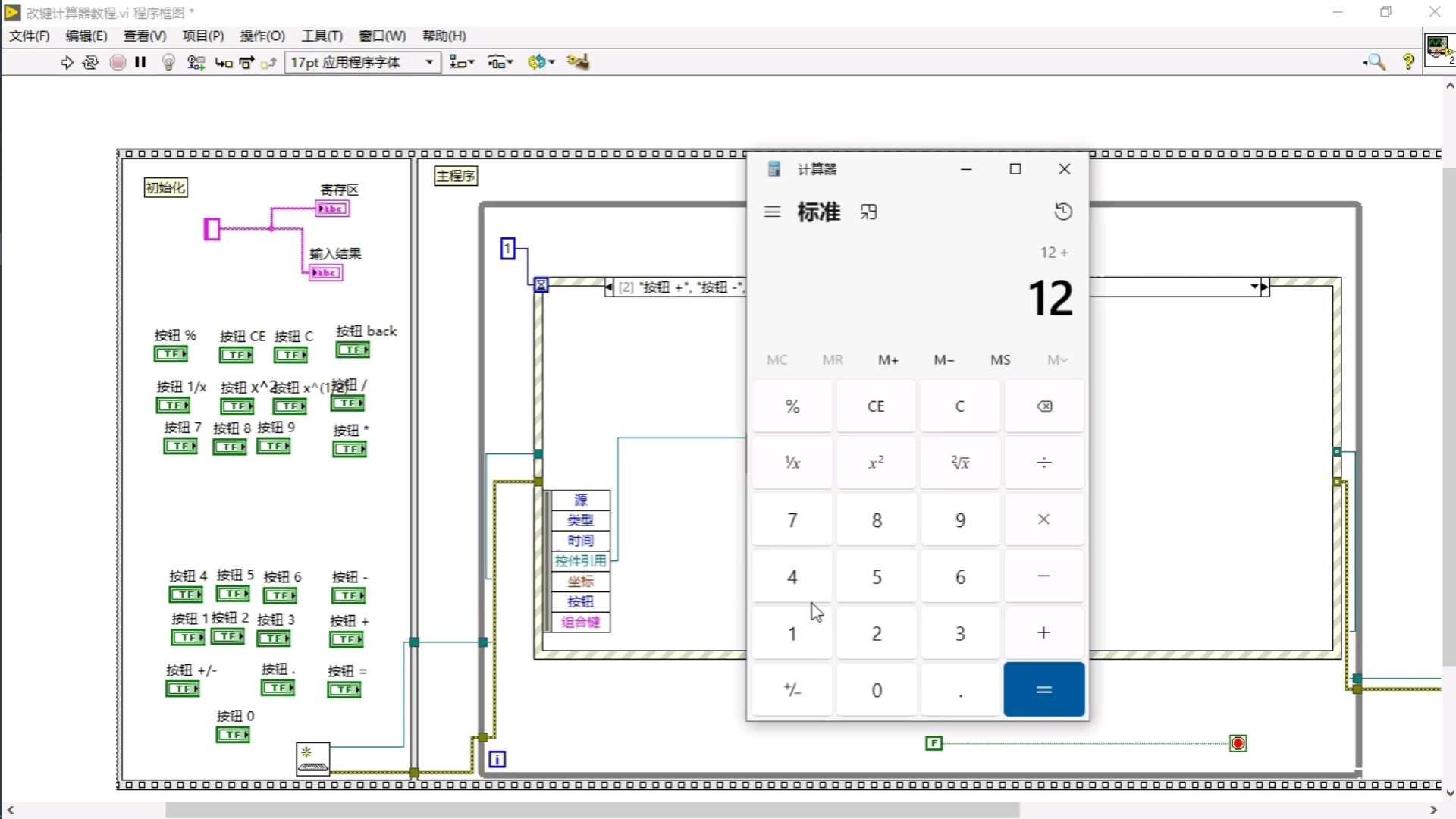Click the bottom horizontal scrollbar
Screen dimensions: 1456x819
click(x=591, y=810)
